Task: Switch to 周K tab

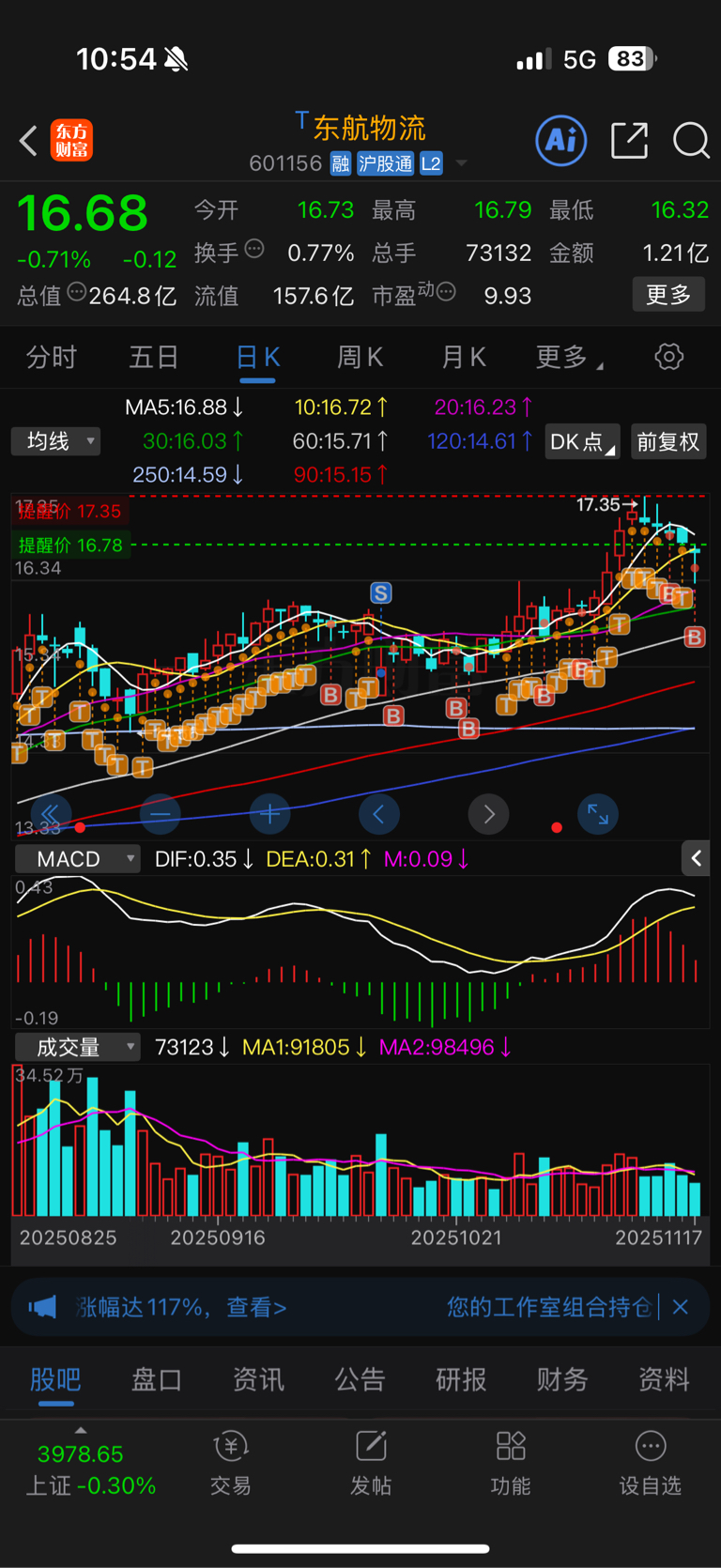Action: [360, 358]
